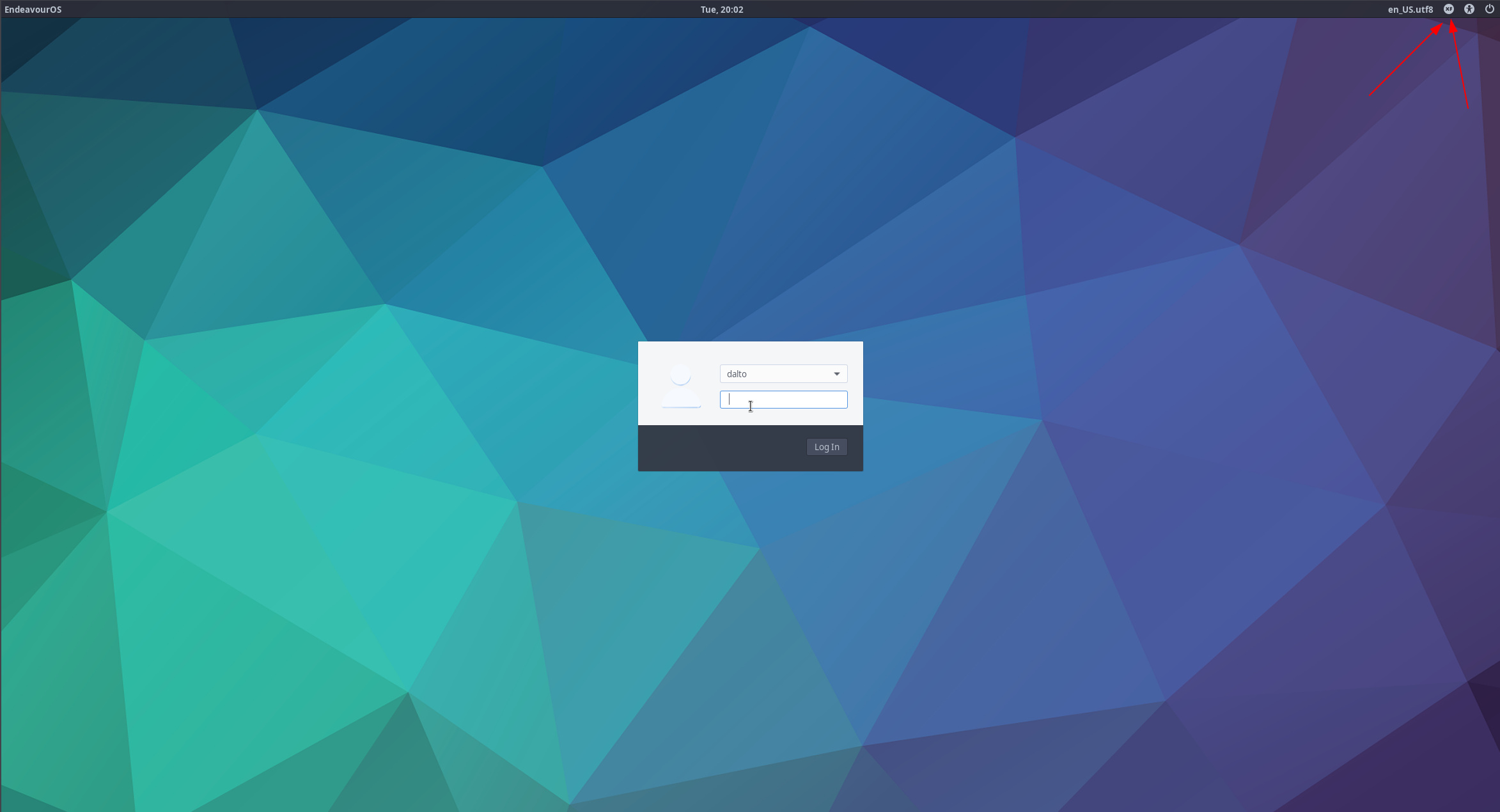Click the top panel between clock and language
Screen dimensions: 1500x812
click(x=1055, y=9)
